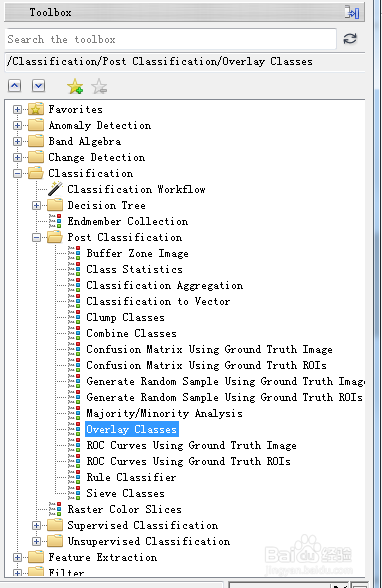Select ROC Curves Using Ground Truth ROIs
Image resolution: width=382 pixels, height=588 pixels.
click(x=189, y=461)
